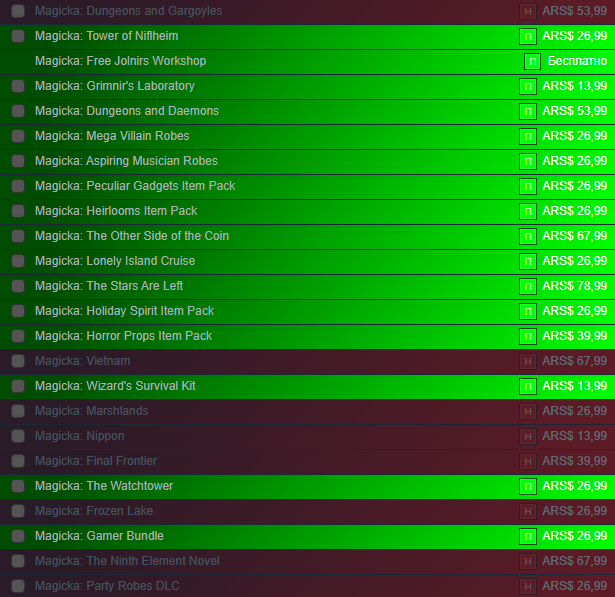Click H status icon for Magicka: Nippon

[x=528, y=437]
